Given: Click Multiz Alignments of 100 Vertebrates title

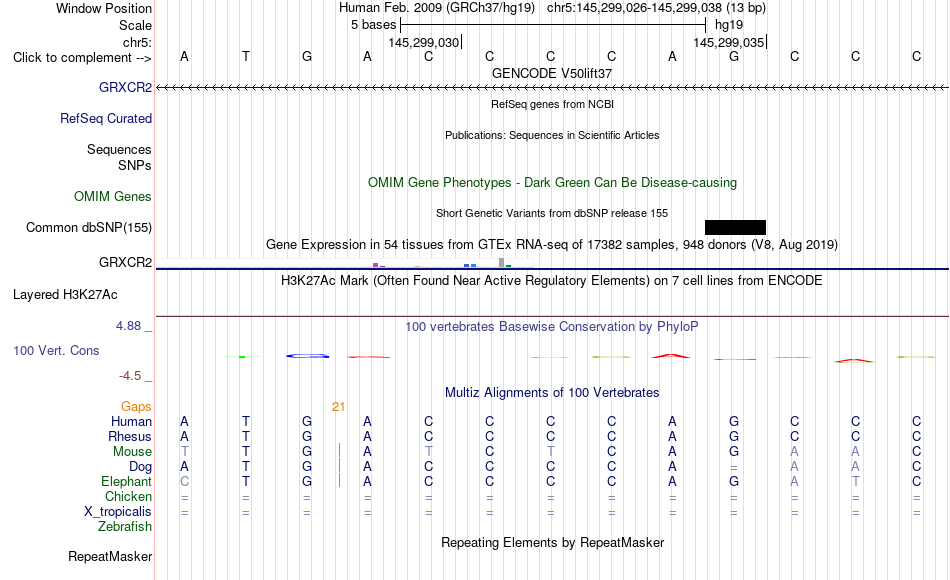Looking at the screenshot, I should [x=552, y=393].
